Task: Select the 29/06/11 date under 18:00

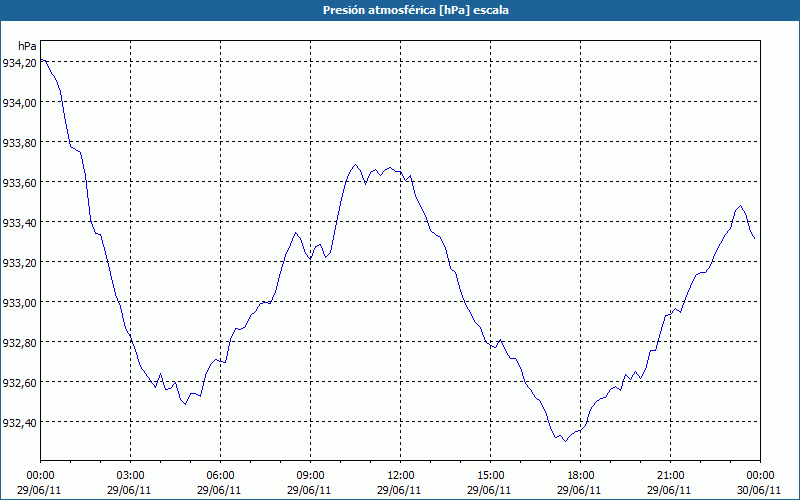Action: pyautogui.click(x=579, y=490)
